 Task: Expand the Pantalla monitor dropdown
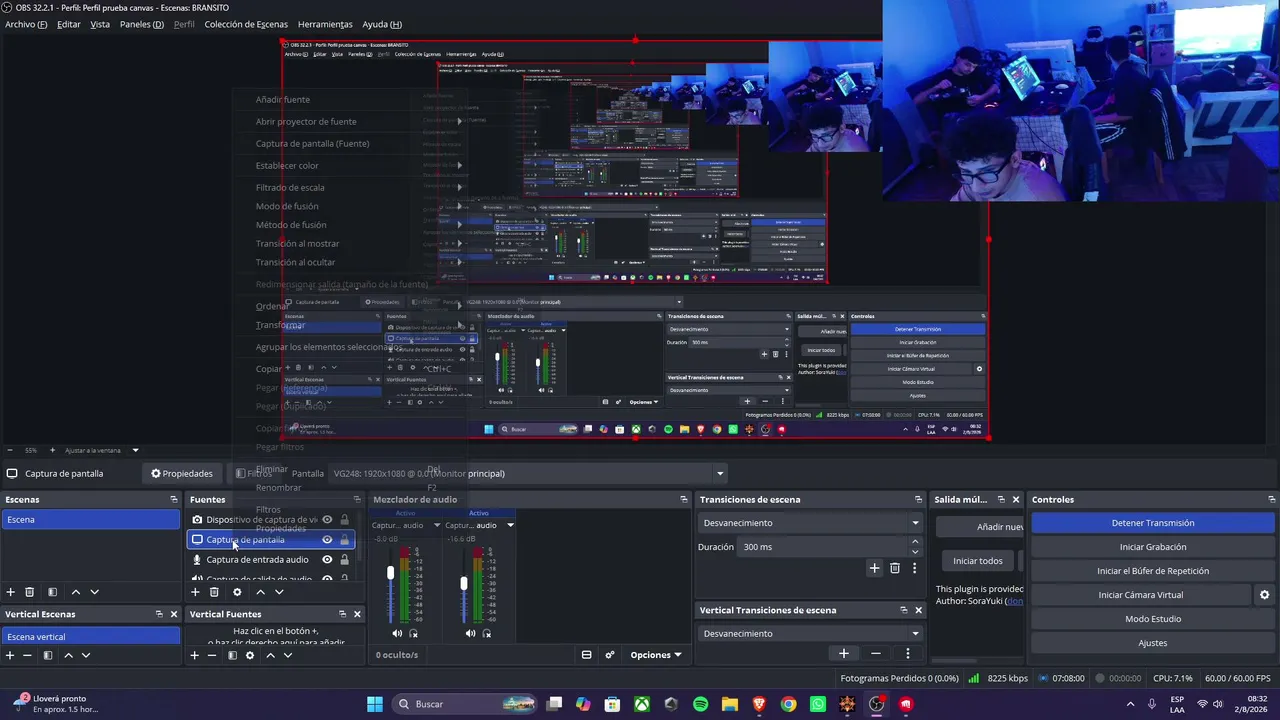(719, 473)
